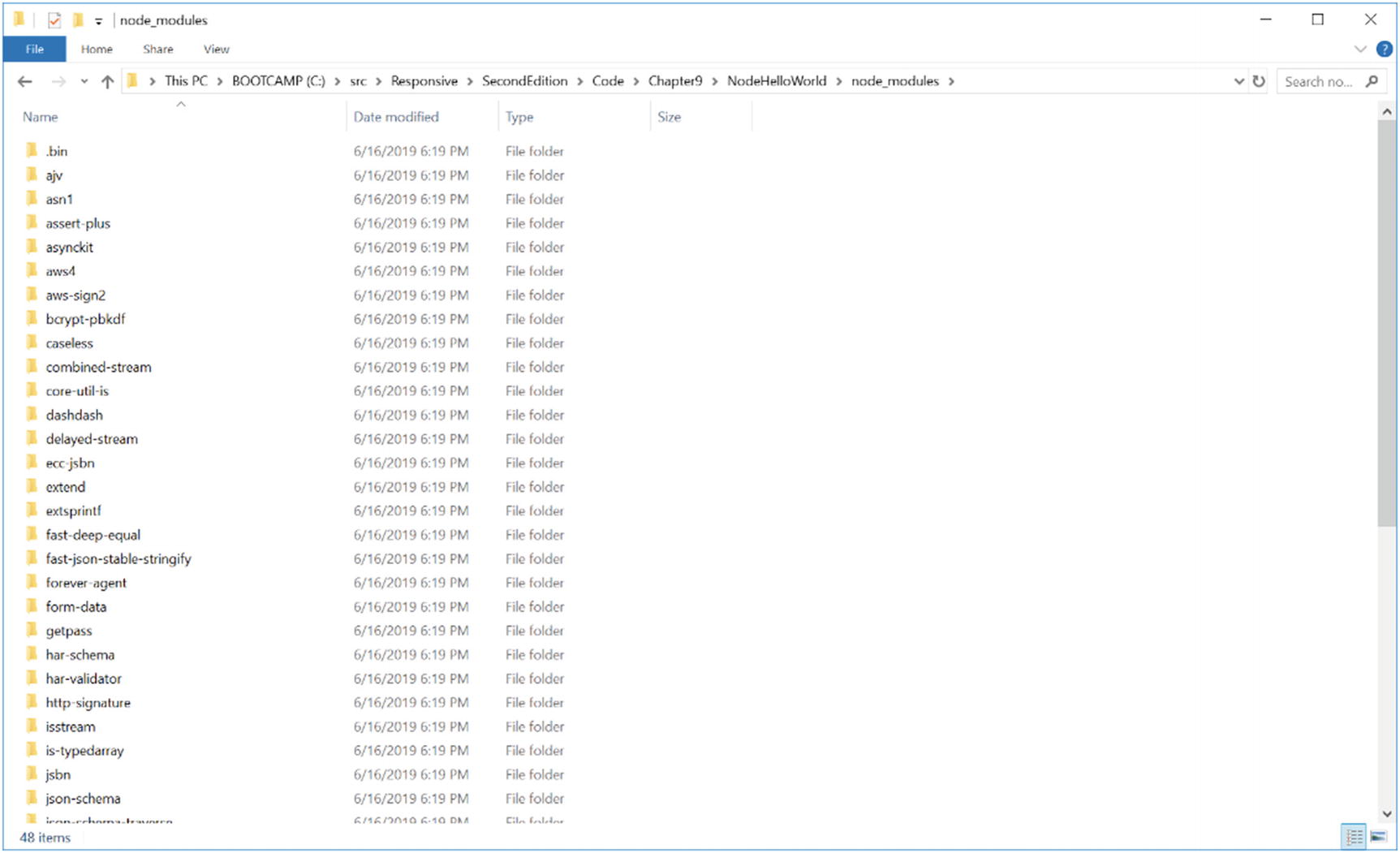The image size is (1400, 853).
Task: Select the ecc-jsbn folder icon
Action: point(32,462)
